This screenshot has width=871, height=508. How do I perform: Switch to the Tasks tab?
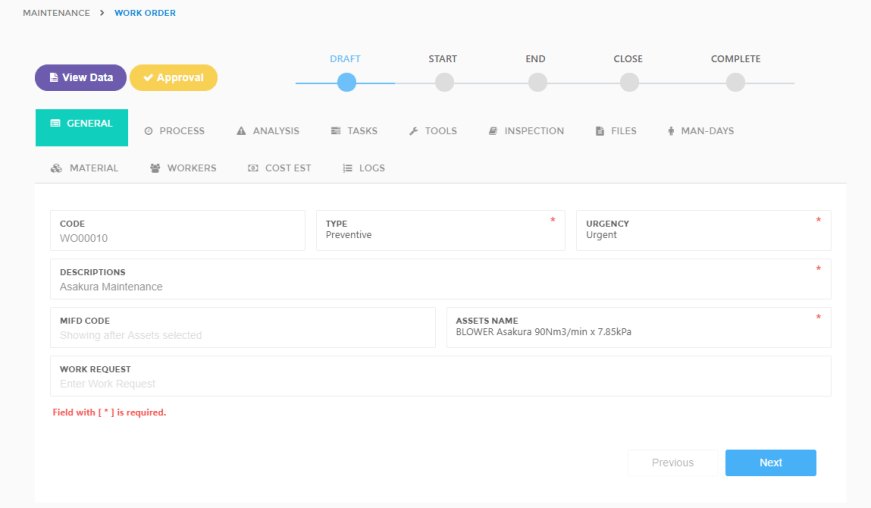coord(354,131)
